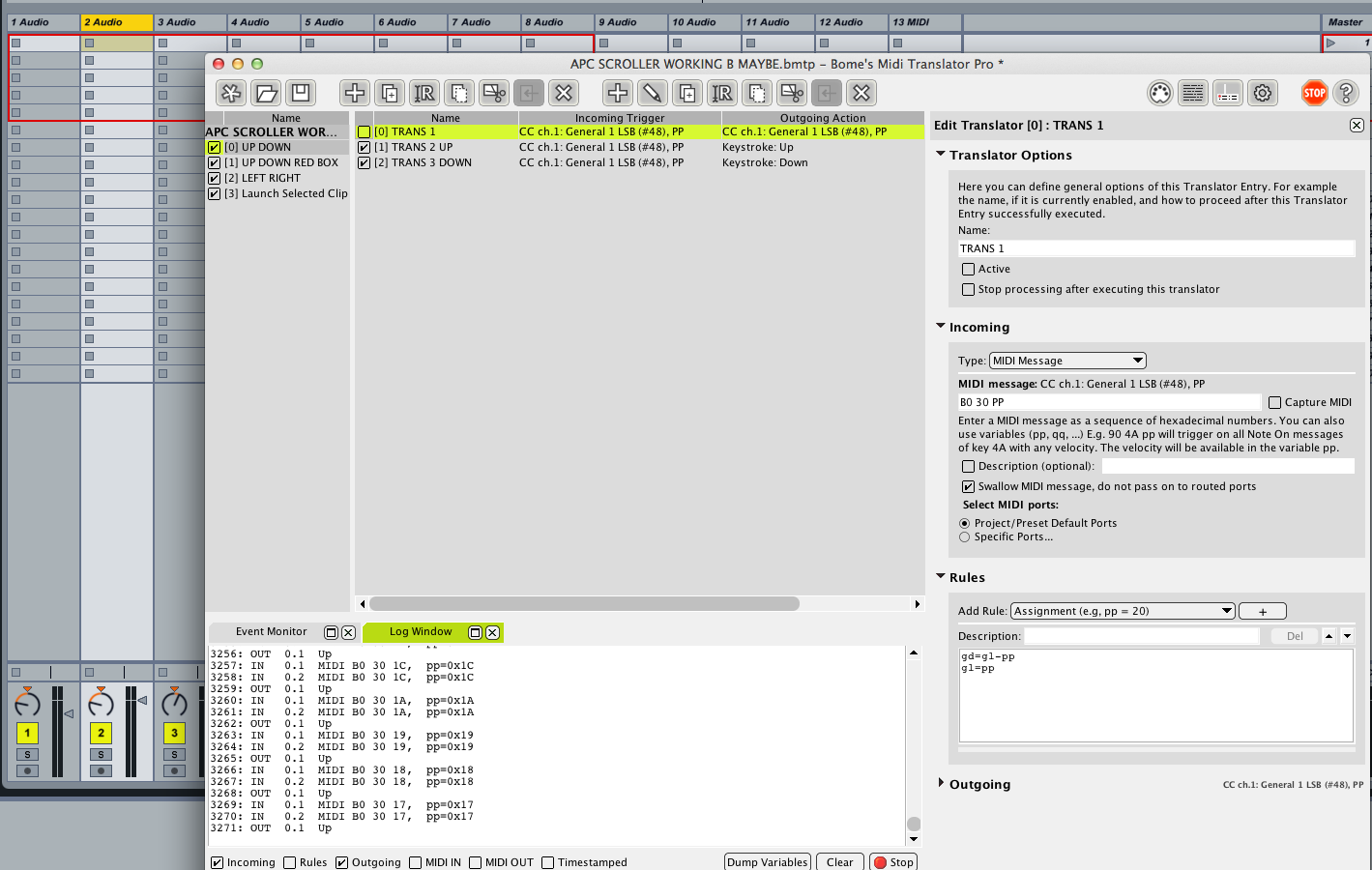Enable the TRANS 1 translator checkbox

pos(365,132)
